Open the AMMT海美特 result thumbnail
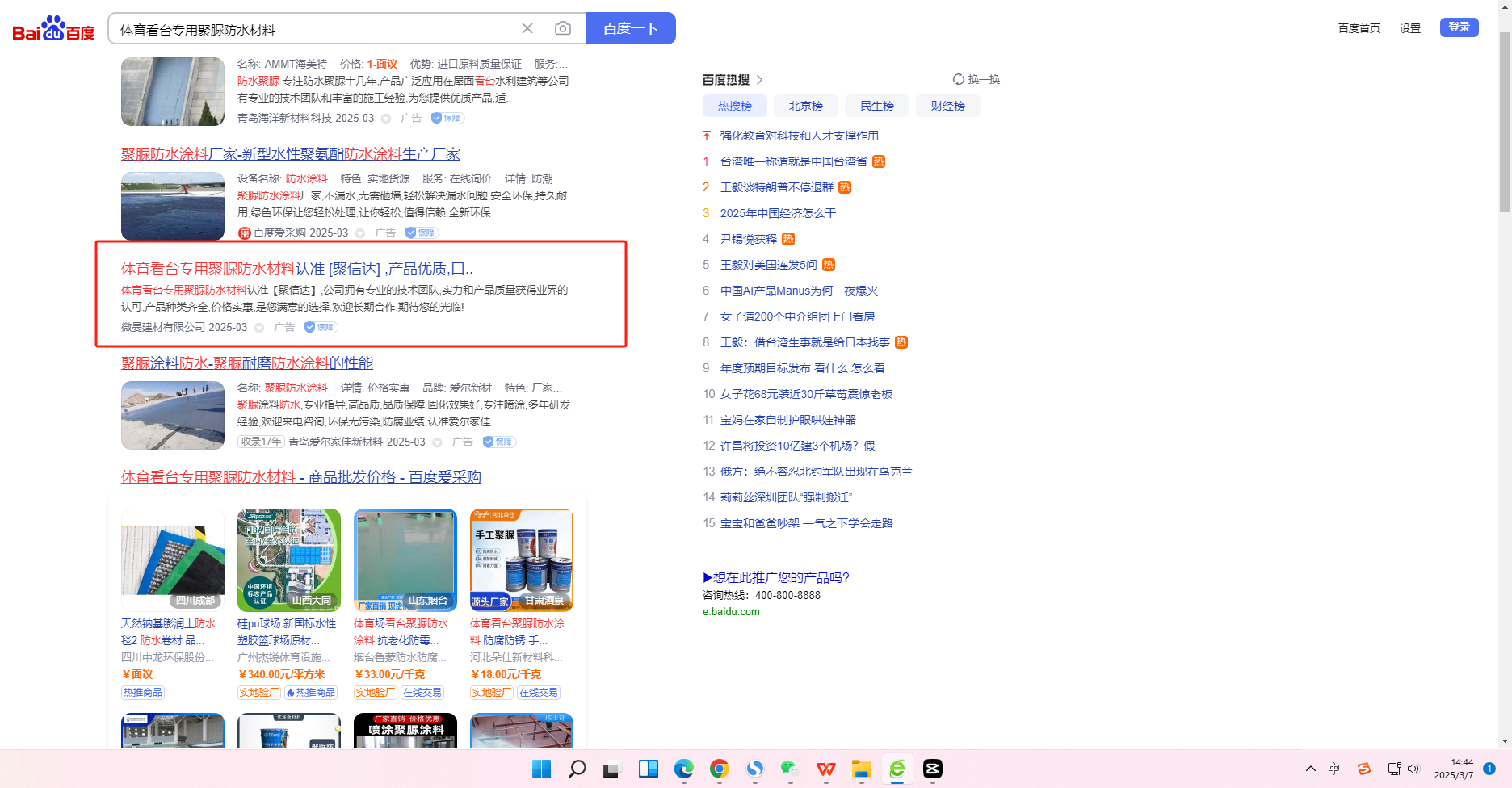1512x788 pixels. coord(173,91)
